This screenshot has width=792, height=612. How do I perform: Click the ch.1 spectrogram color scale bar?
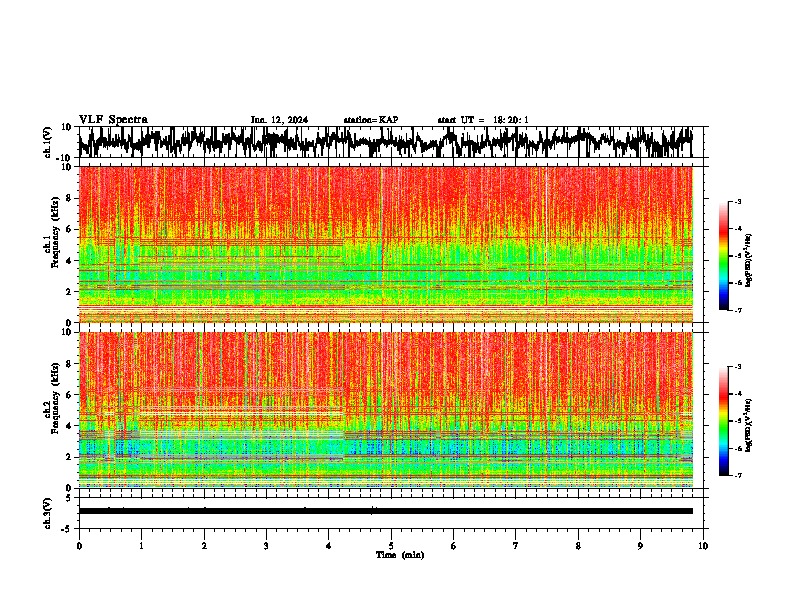(724, 256)
